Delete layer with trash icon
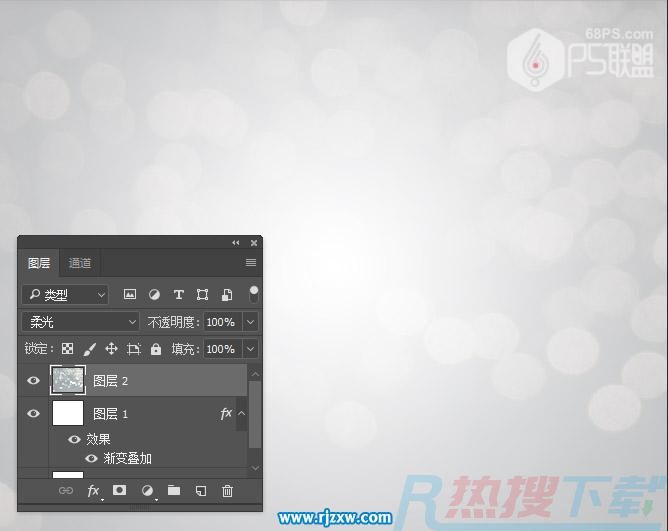 pyautogui.click(x=227, y=491)
